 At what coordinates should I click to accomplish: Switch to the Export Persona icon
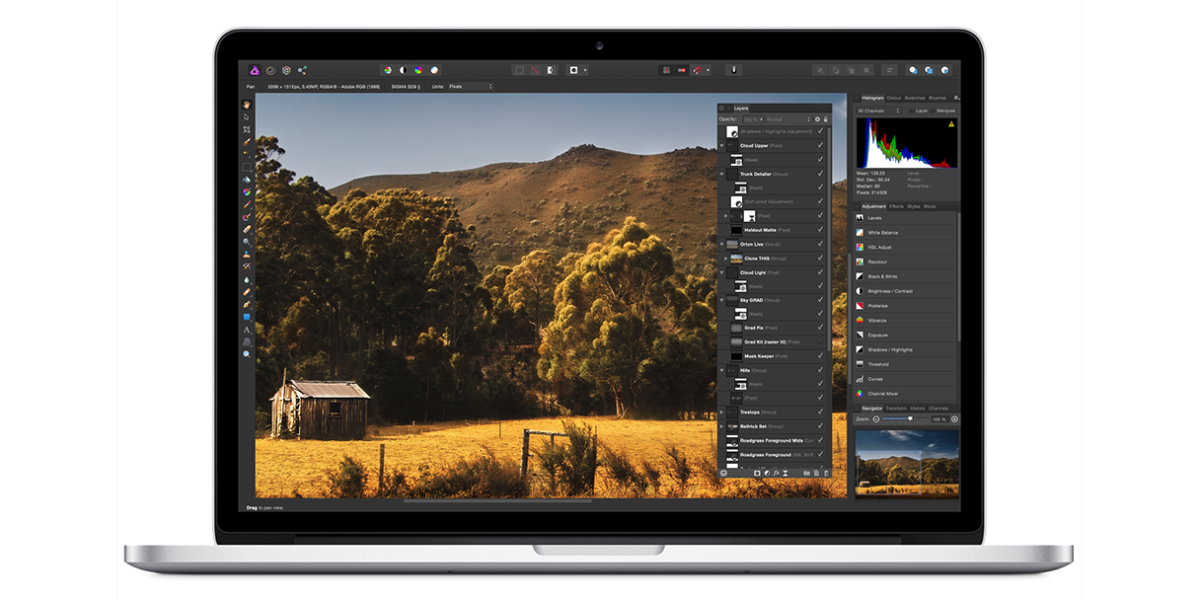pyautogui.click(x=302, y=70)
